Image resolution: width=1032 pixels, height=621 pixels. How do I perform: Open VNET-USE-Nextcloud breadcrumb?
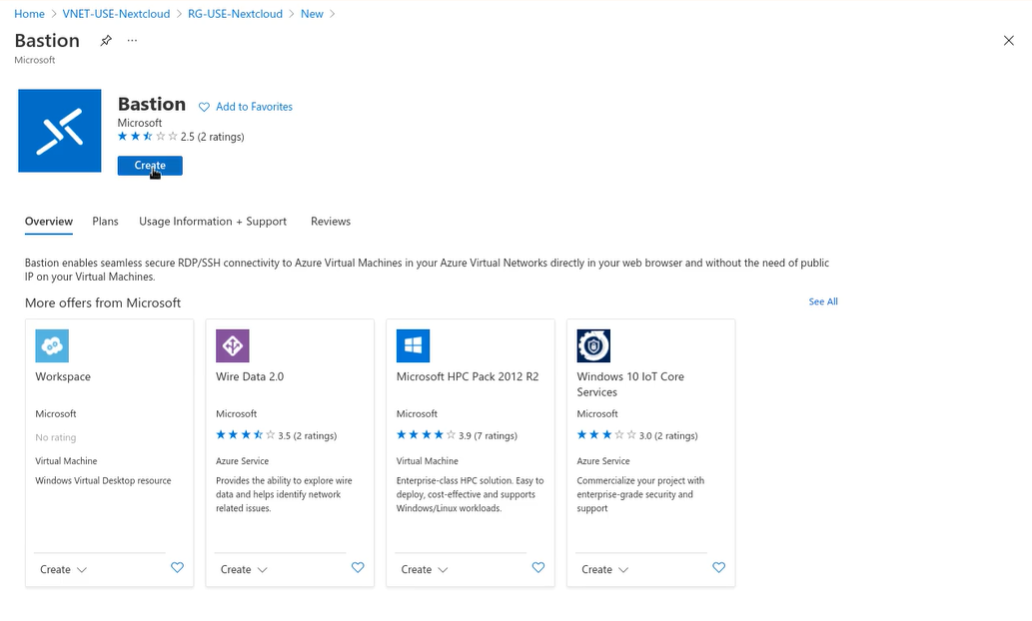coord(116,14)
